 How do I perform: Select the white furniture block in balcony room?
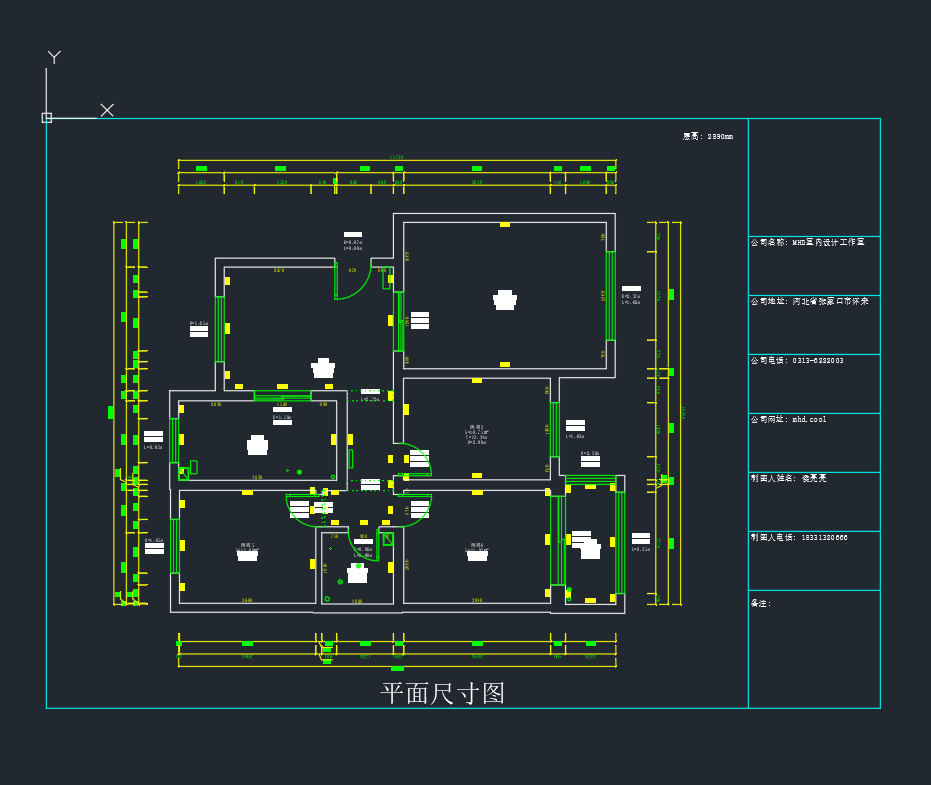coord(590,549)
